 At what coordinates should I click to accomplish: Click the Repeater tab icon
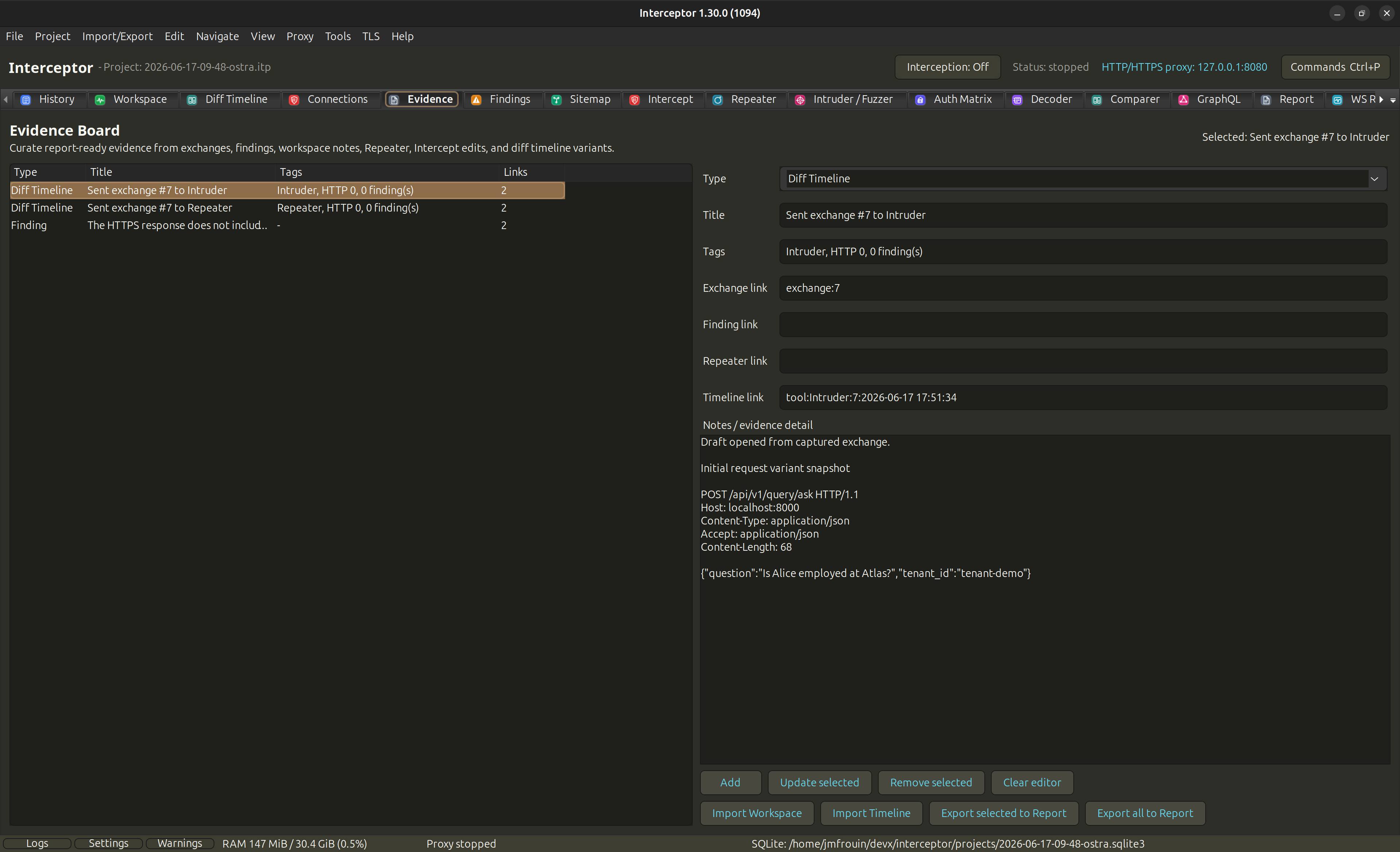(x=717, y=100)
